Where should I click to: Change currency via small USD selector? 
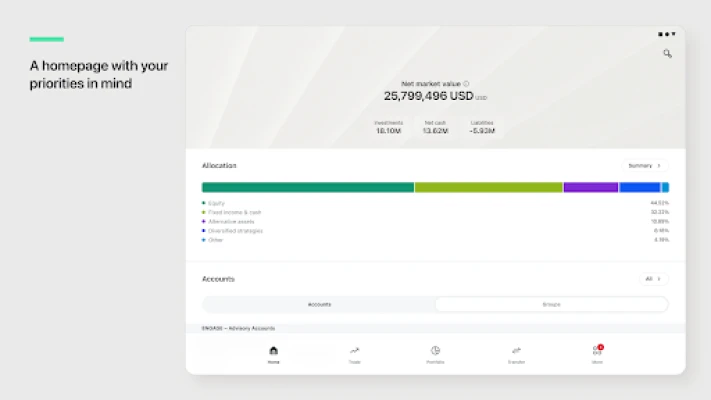pos(482,98)
